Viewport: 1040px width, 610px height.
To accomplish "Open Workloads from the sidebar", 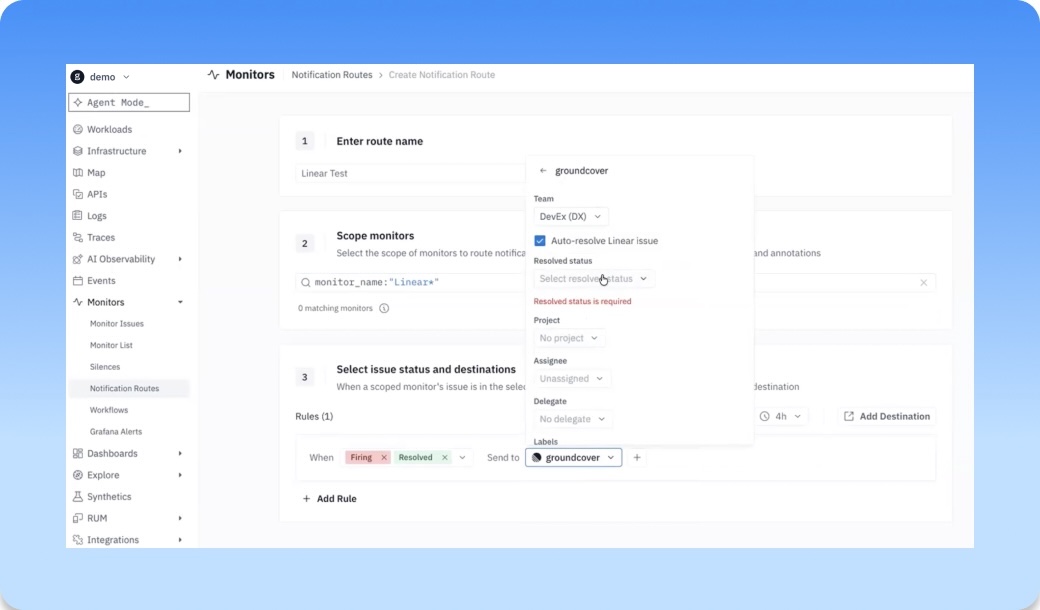I will pyautogui.click(x=109, y=129).
